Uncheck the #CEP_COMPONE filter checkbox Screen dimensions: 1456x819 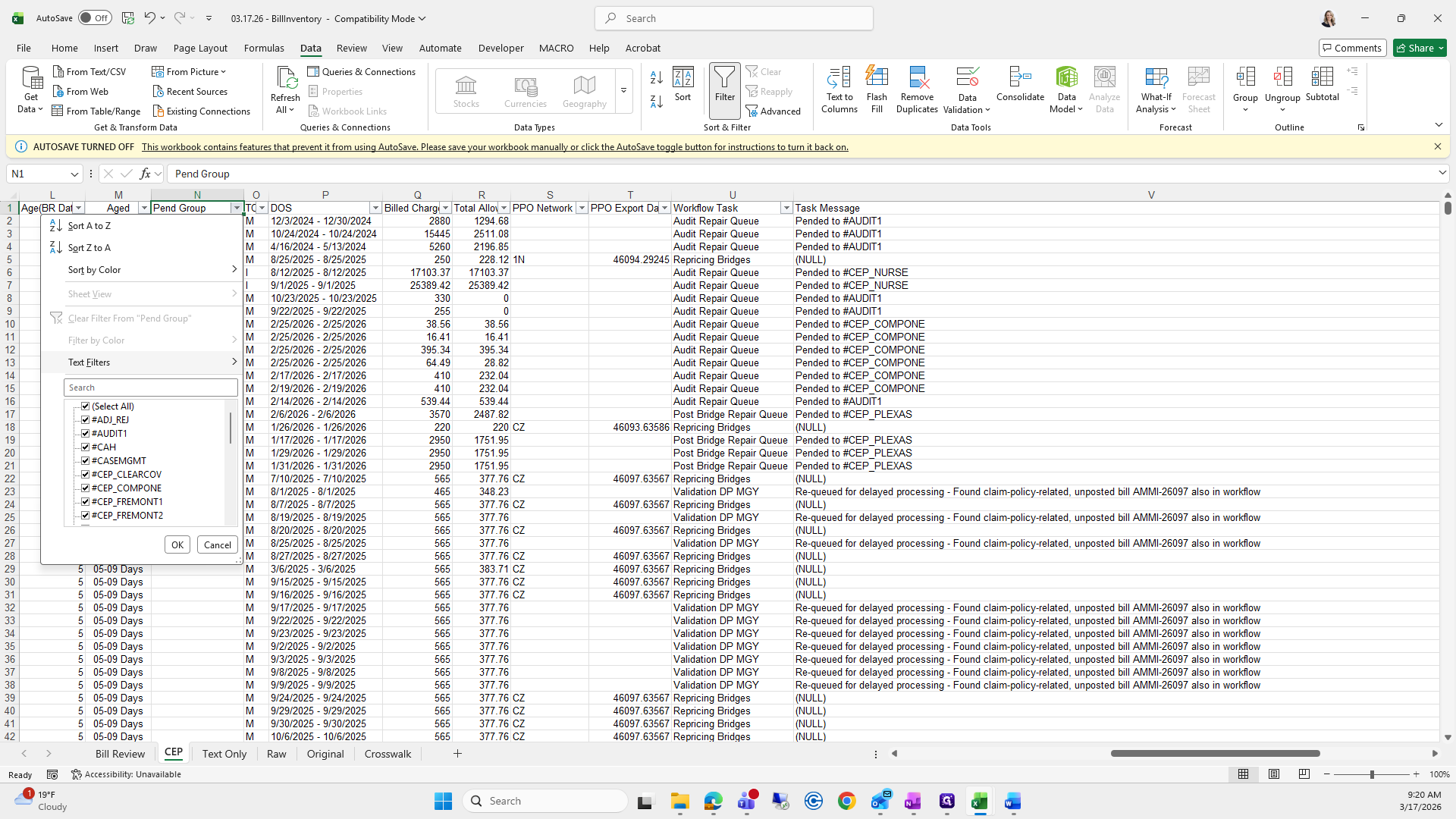(x=86, y=488)
